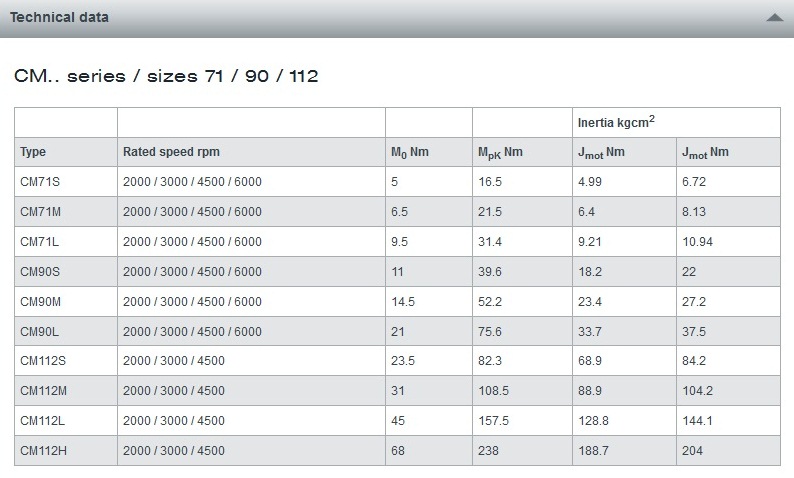Click the 188.7 inertia value
Screen dimensions: 794x478
[593, 451]
